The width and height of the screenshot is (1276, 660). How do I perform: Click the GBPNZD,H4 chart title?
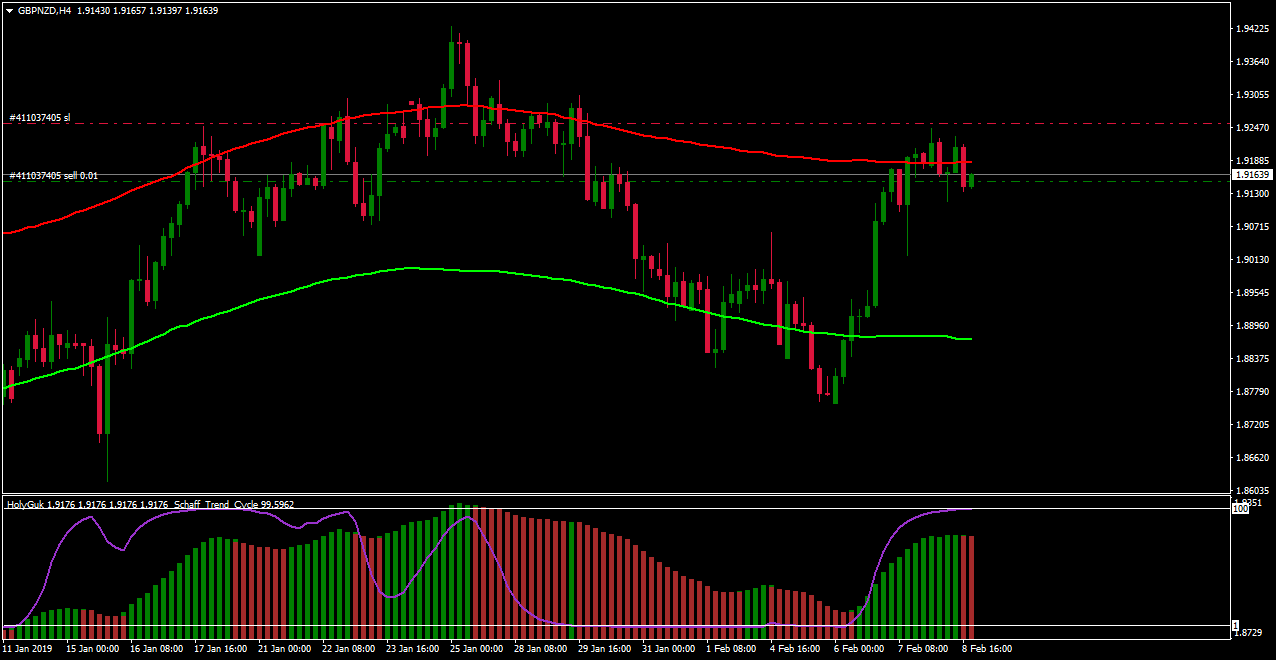[43, 10]
